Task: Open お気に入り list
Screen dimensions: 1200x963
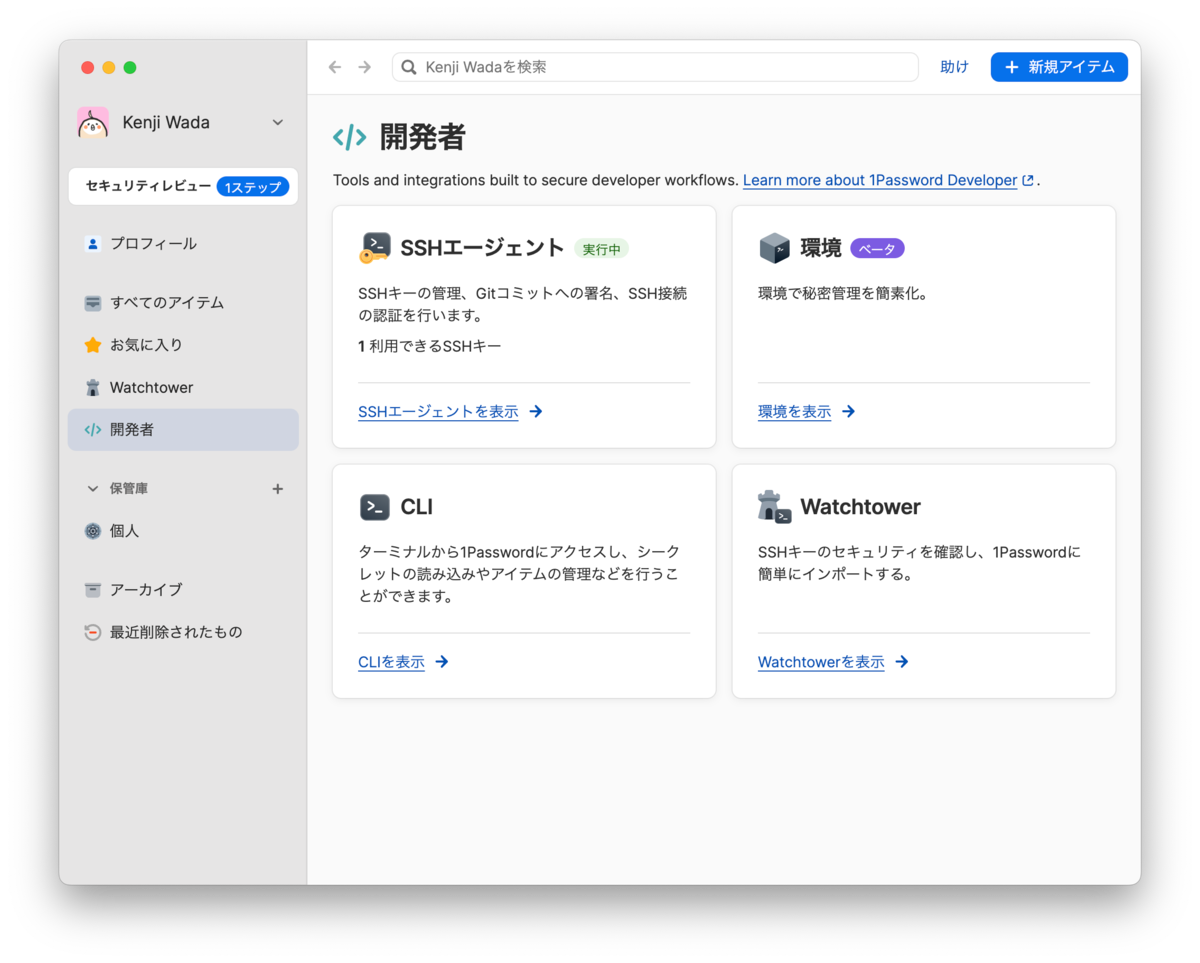Action: (183, 345)
